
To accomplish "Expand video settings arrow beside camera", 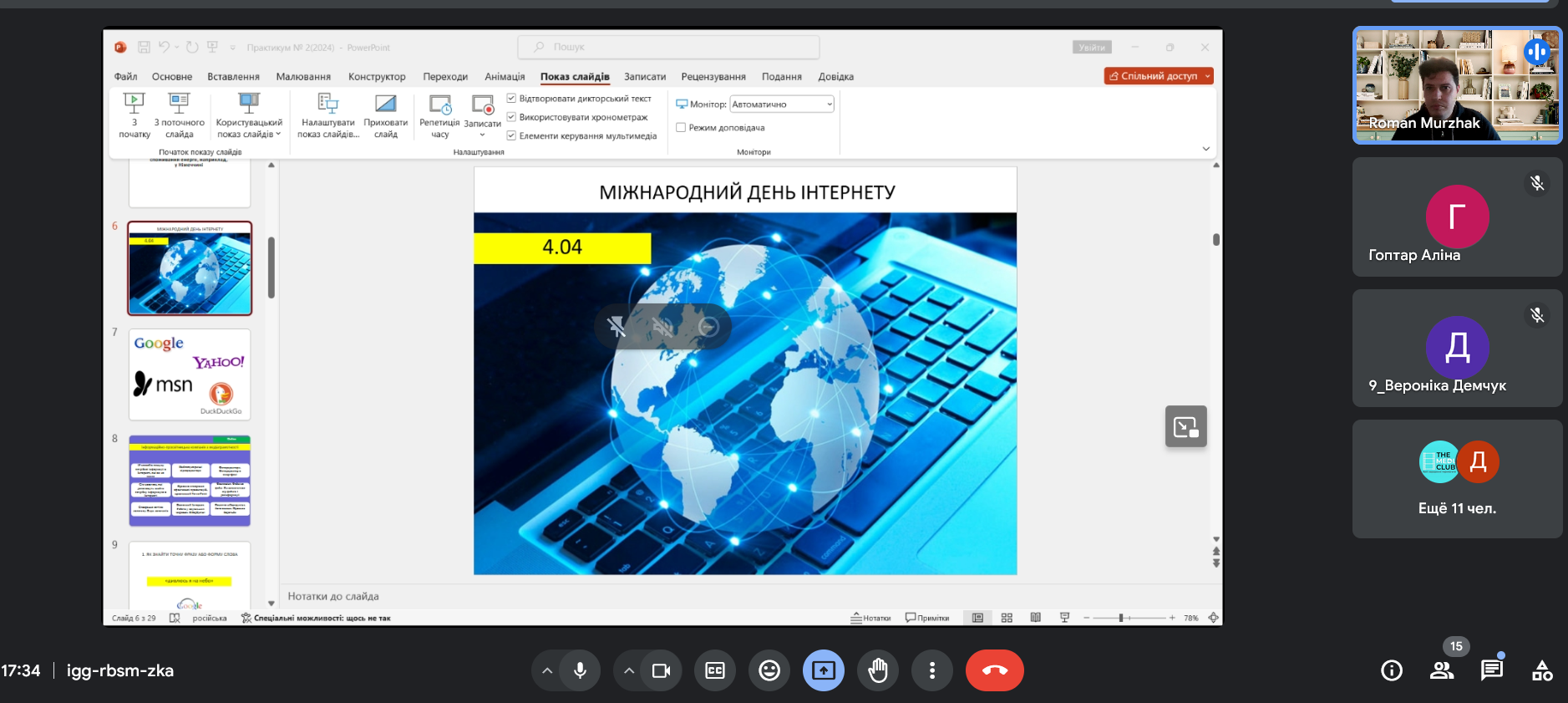I will [x=629, y=670].
